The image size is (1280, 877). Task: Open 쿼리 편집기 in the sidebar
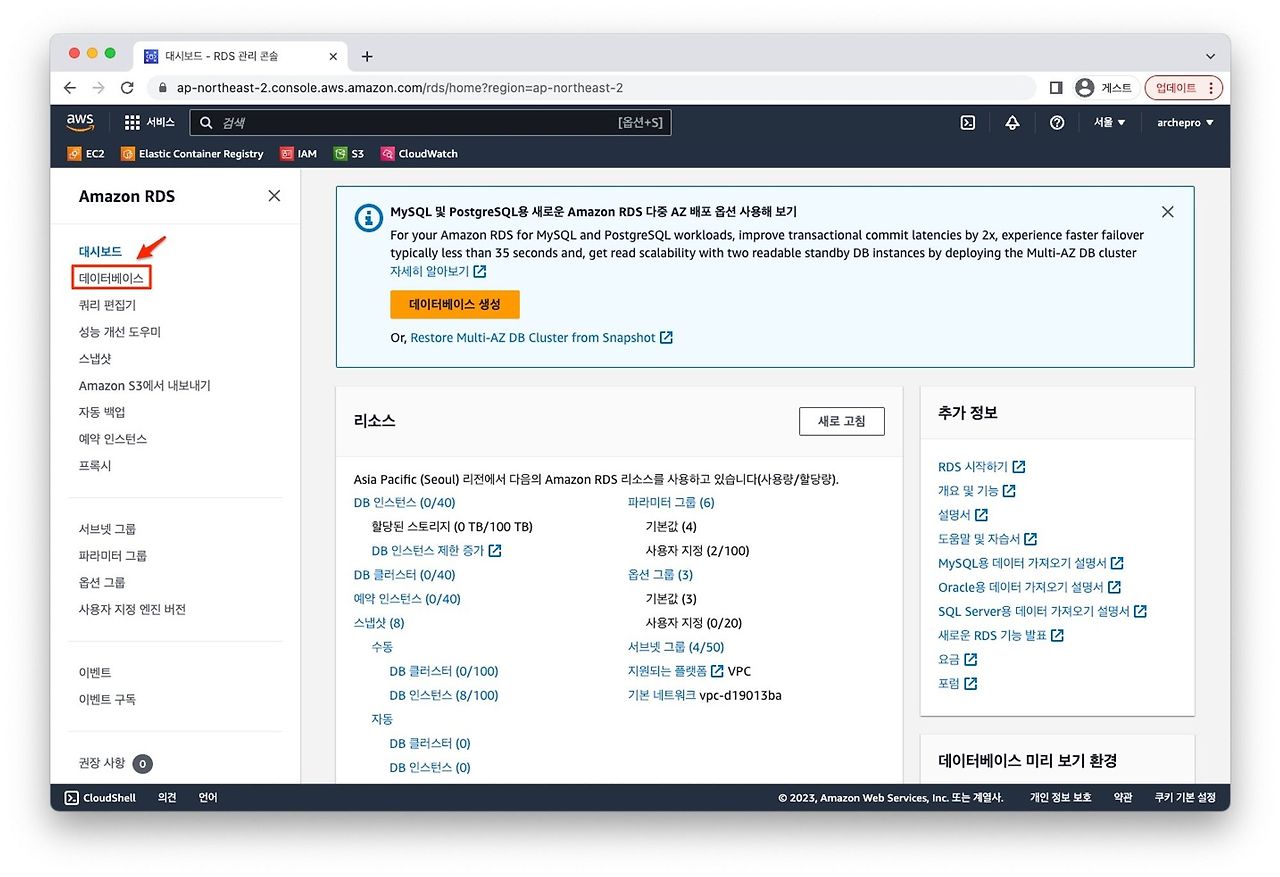pyautogui.click(x=107, y=305)
